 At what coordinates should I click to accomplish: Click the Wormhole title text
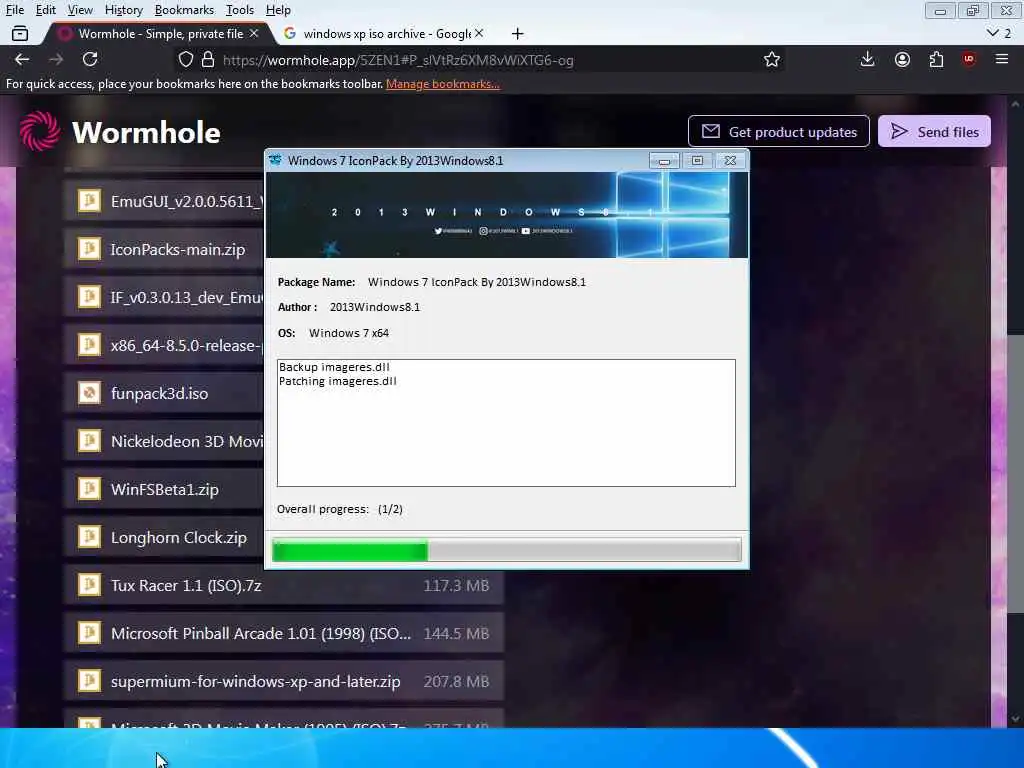[x=146, y=133]
